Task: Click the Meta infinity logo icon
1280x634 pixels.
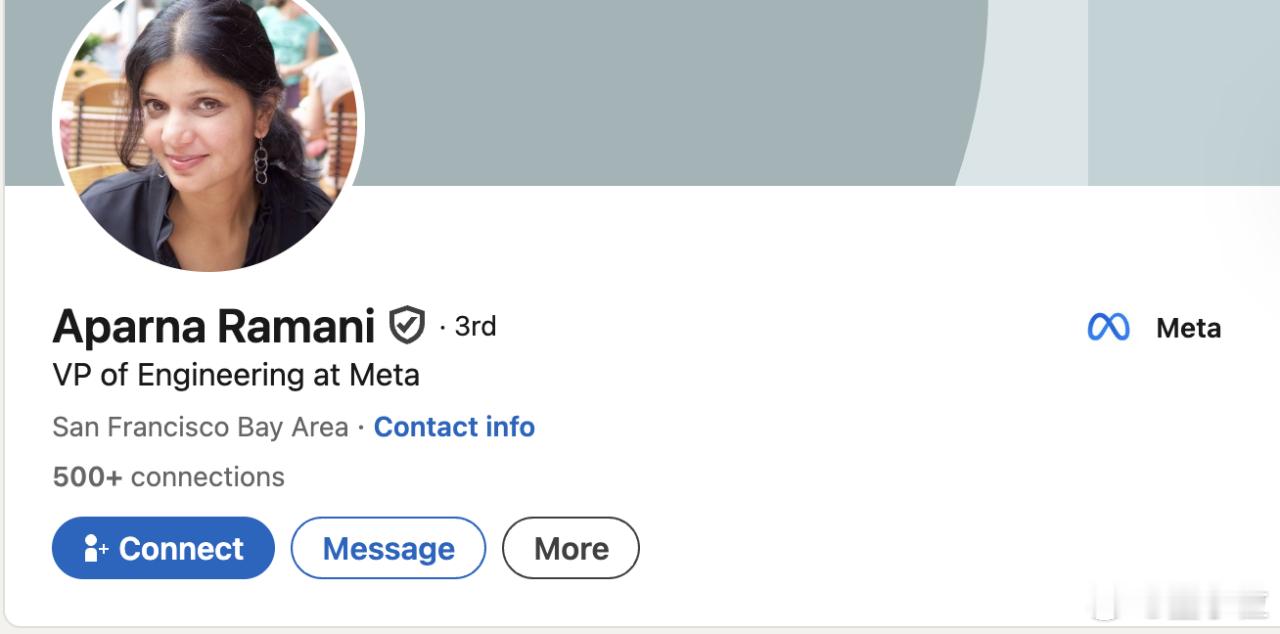Action: pyautogui.click(x=1108, y=328)
